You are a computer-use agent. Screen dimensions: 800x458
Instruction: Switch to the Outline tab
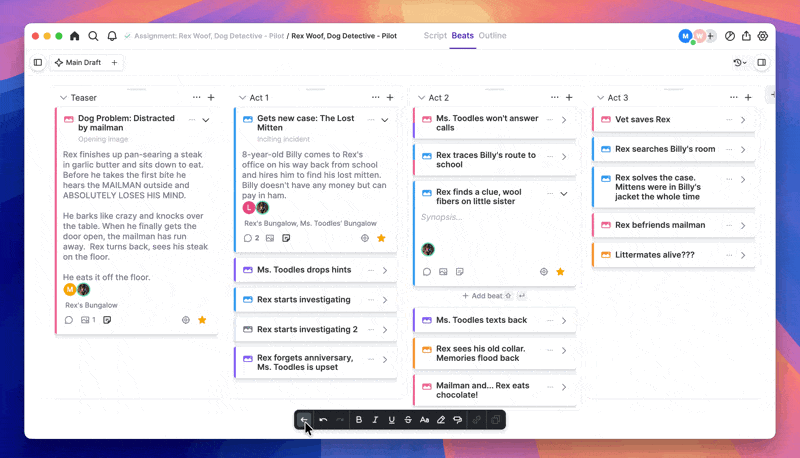pyautogui.click(x=492, y=36)
